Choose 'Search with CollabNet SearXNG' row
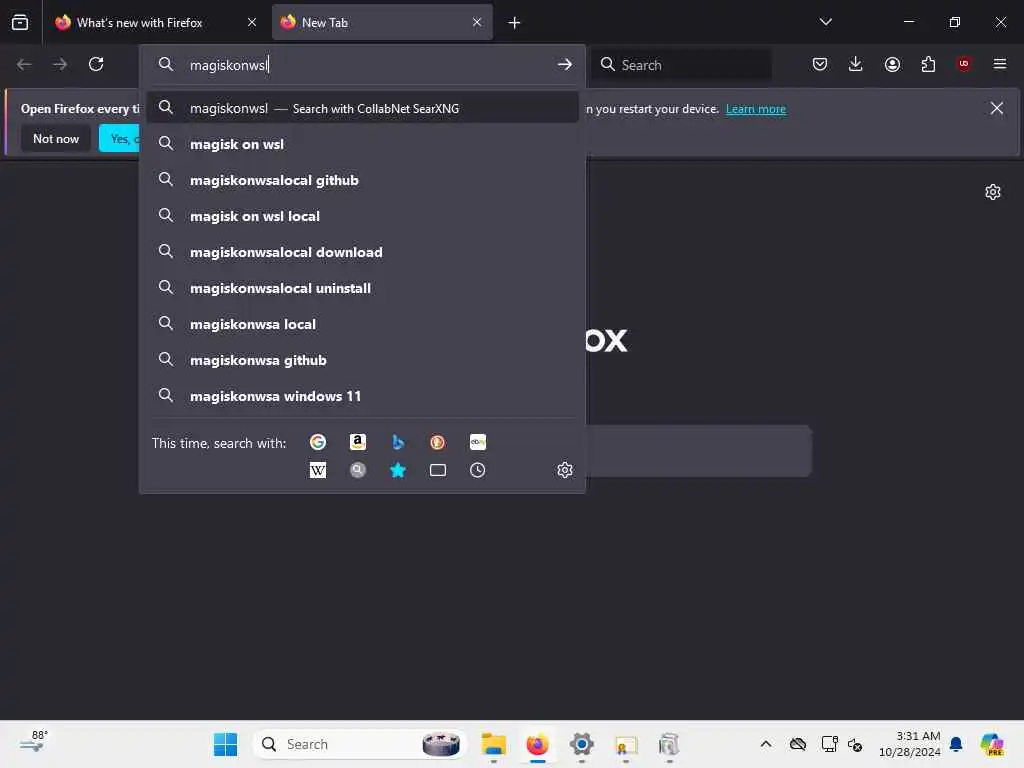Image resolution: width=1024 pixels, height=768 pixels. pyautogui.click(x=362, y=108)
